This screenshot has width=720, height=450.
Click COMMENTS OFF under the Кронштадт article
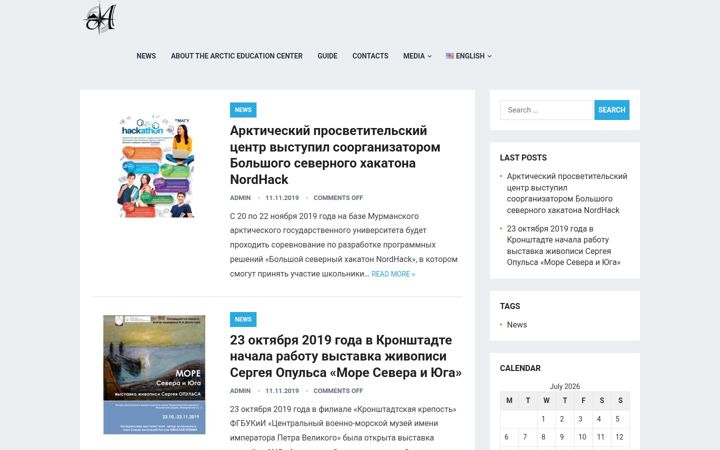(338, 391)
